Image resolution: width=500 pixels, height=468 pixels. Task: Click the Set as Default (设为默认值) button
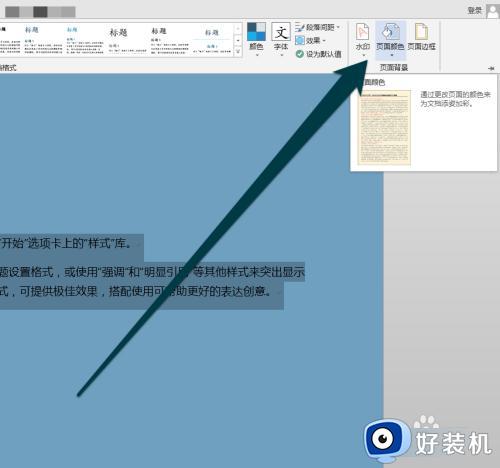pyautogui.click(x=318, y=54)
